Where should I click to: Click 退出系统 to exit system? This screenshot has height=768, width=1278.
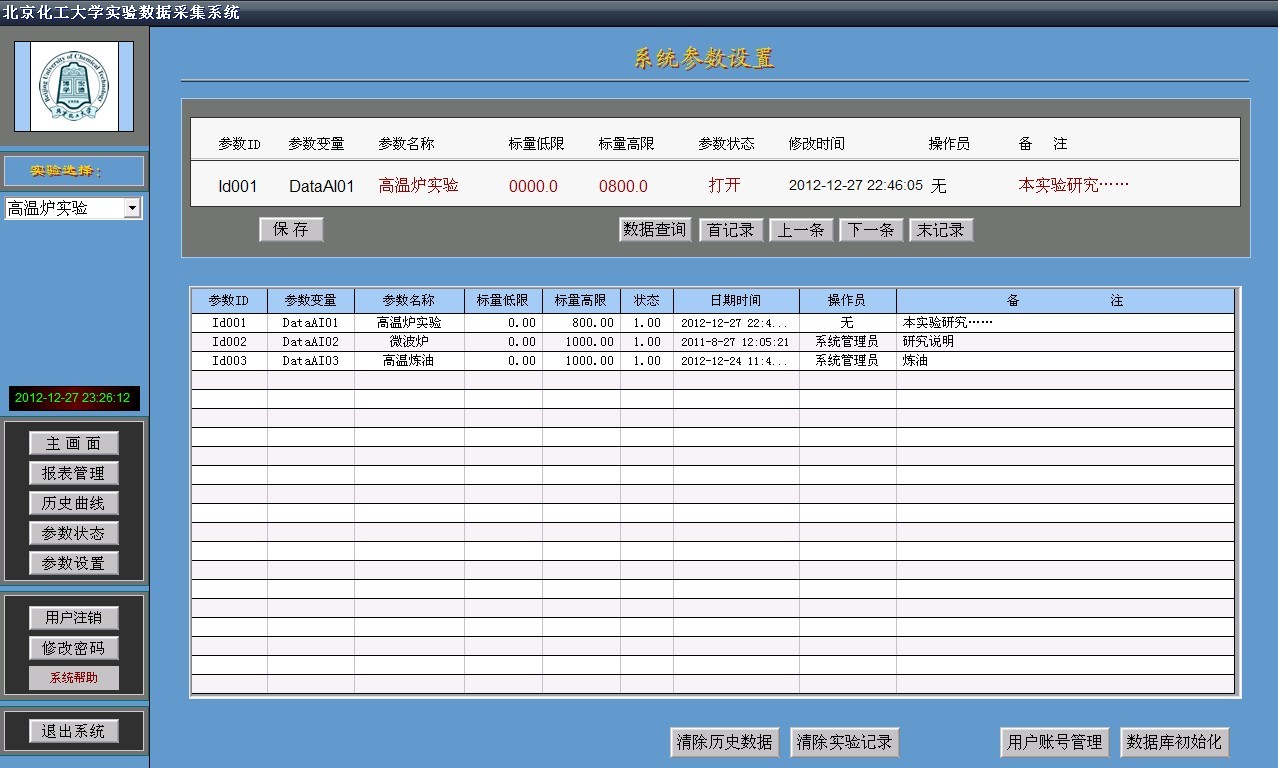(73, 731)
